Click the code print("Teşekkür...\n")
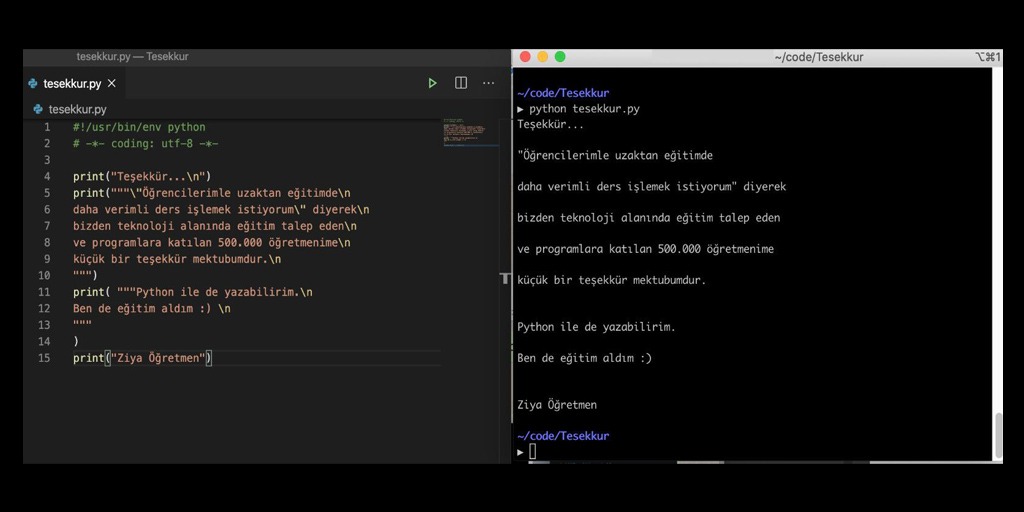Screen dimensions: 1024x512 coord(142,176)
